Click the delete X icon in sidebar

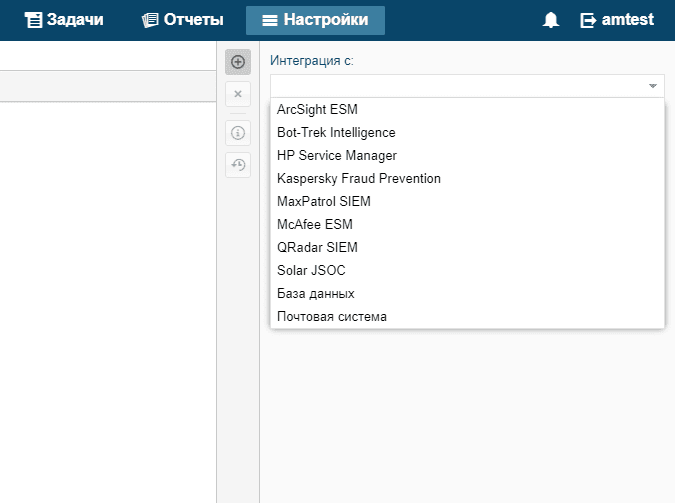tap(238, 94)
